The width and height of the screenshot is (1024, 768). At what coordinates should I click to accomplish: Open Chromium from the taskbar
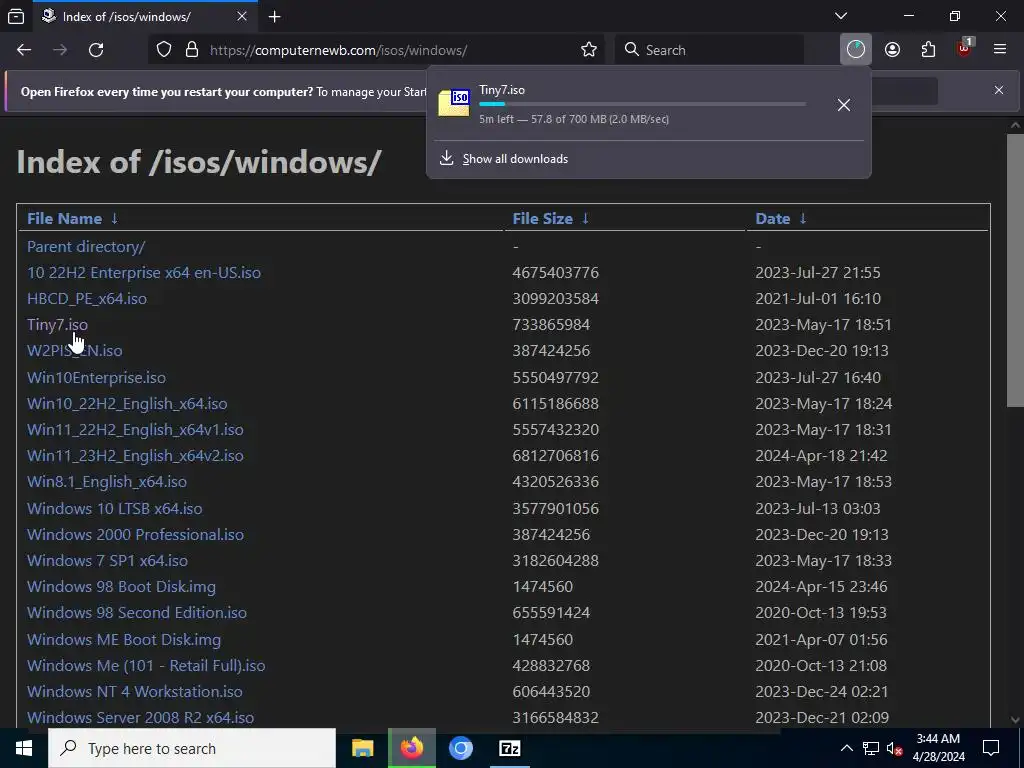click(460, 748)
